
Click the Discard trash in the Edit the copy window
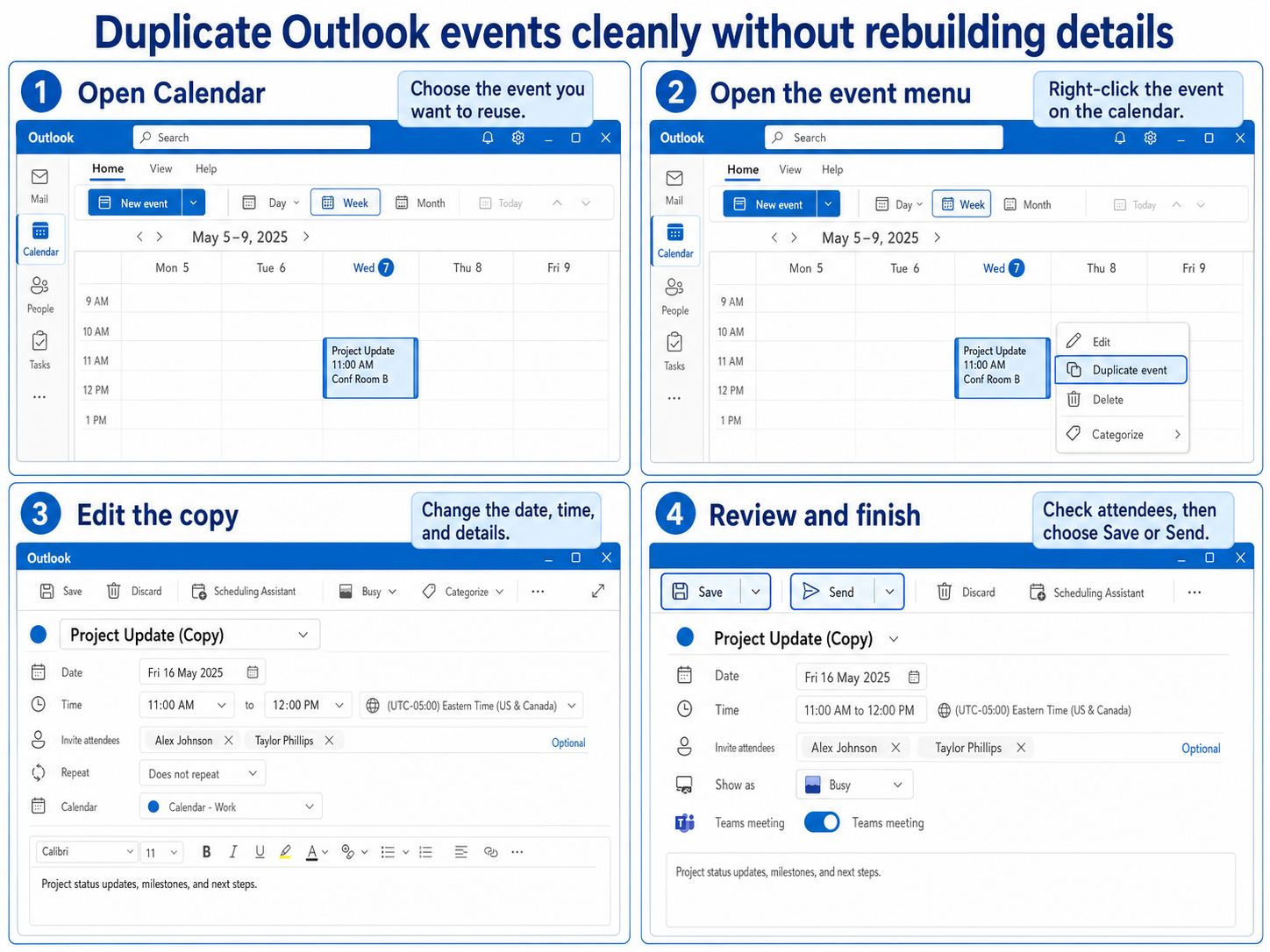(114, 592)
